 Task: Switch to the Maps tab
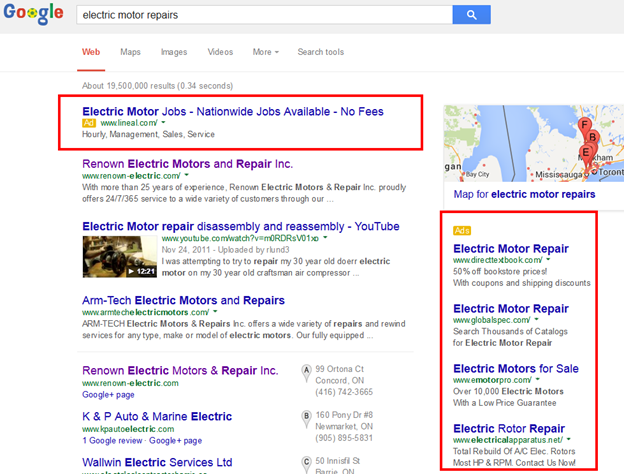coord(131,52)
